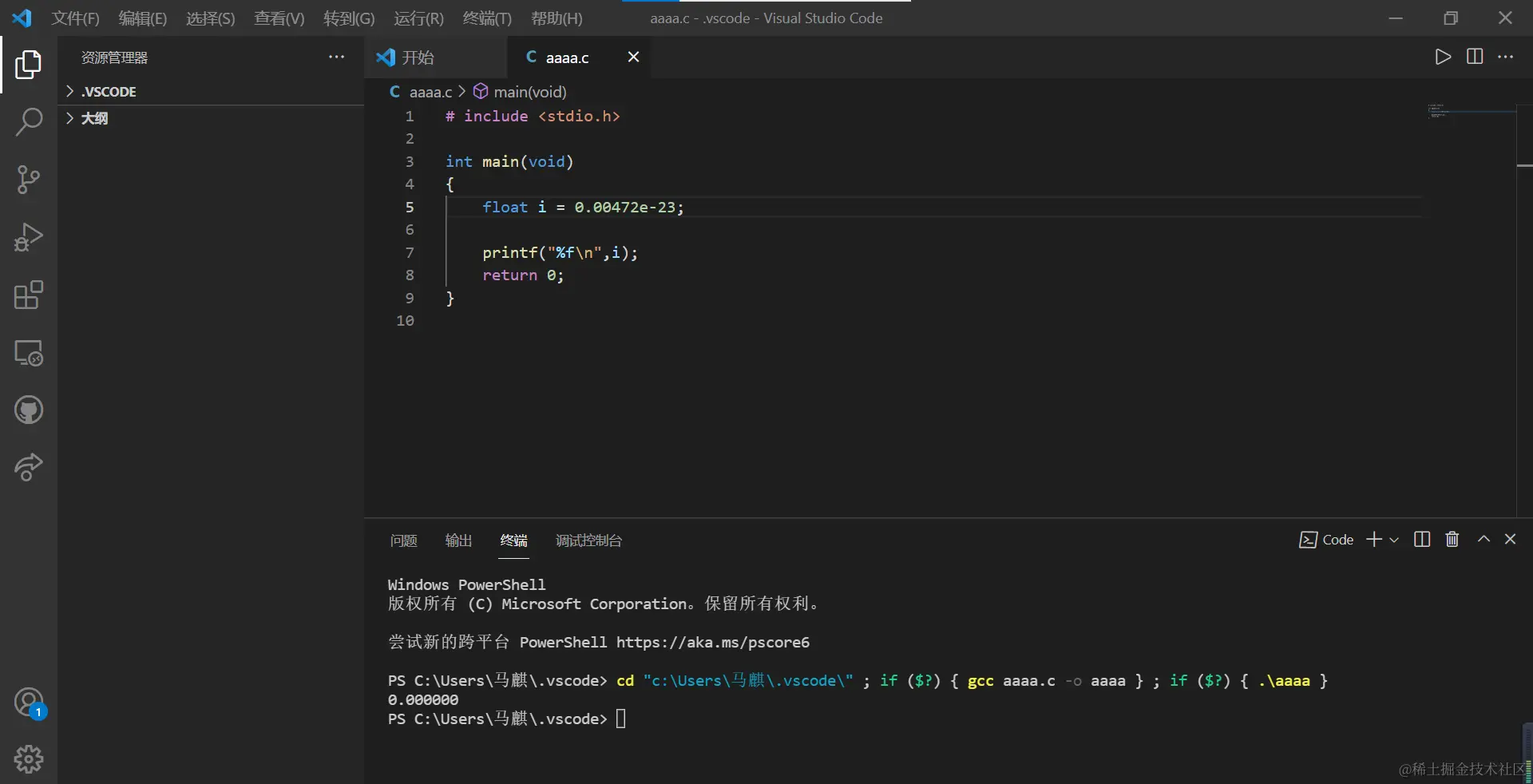Click the aaaa.c breadcrumb link
Screen dimensions: 1533x784
click(431, 92)
